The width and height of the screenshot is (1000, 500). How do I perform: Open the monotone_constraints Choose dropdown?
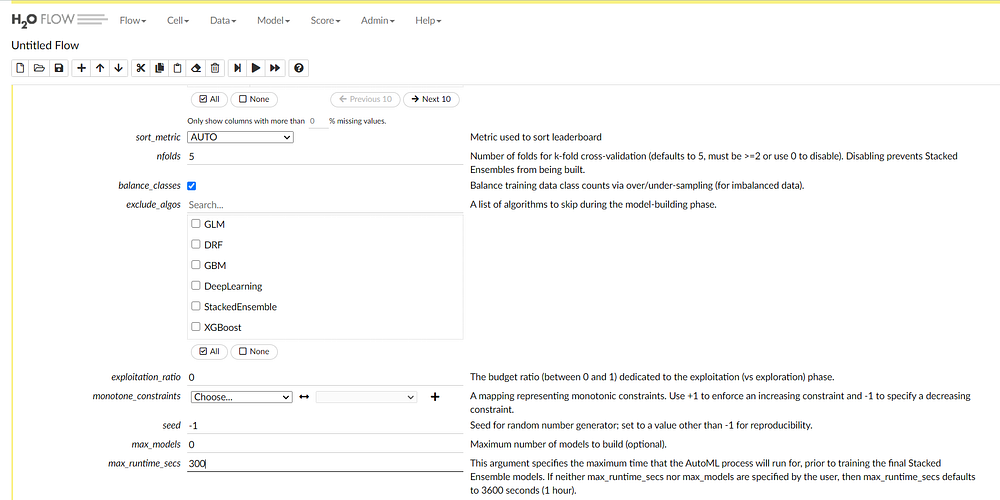pos(240,397)
